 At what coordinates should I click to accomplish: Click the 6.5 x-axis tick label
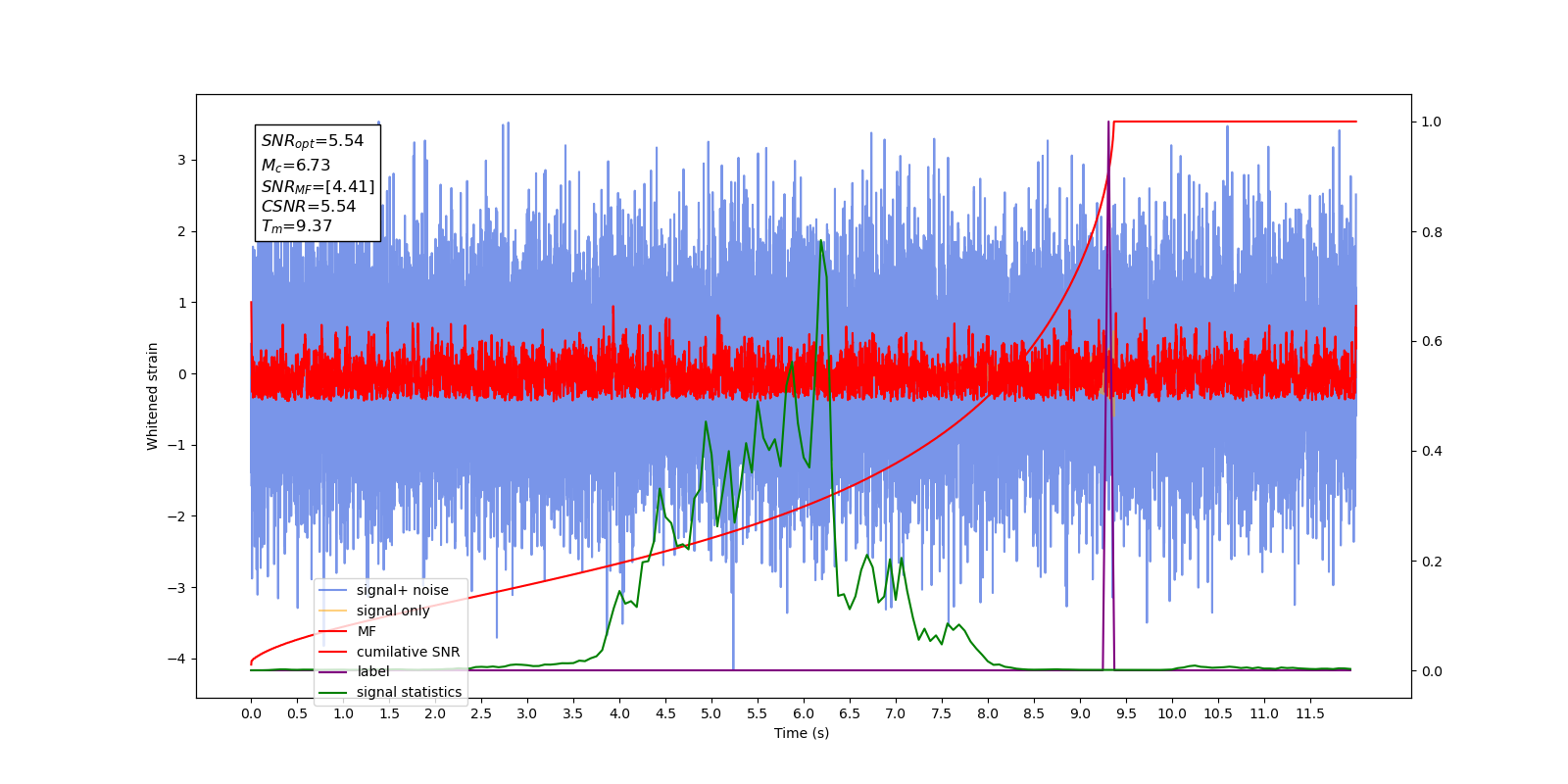(850, 713)
